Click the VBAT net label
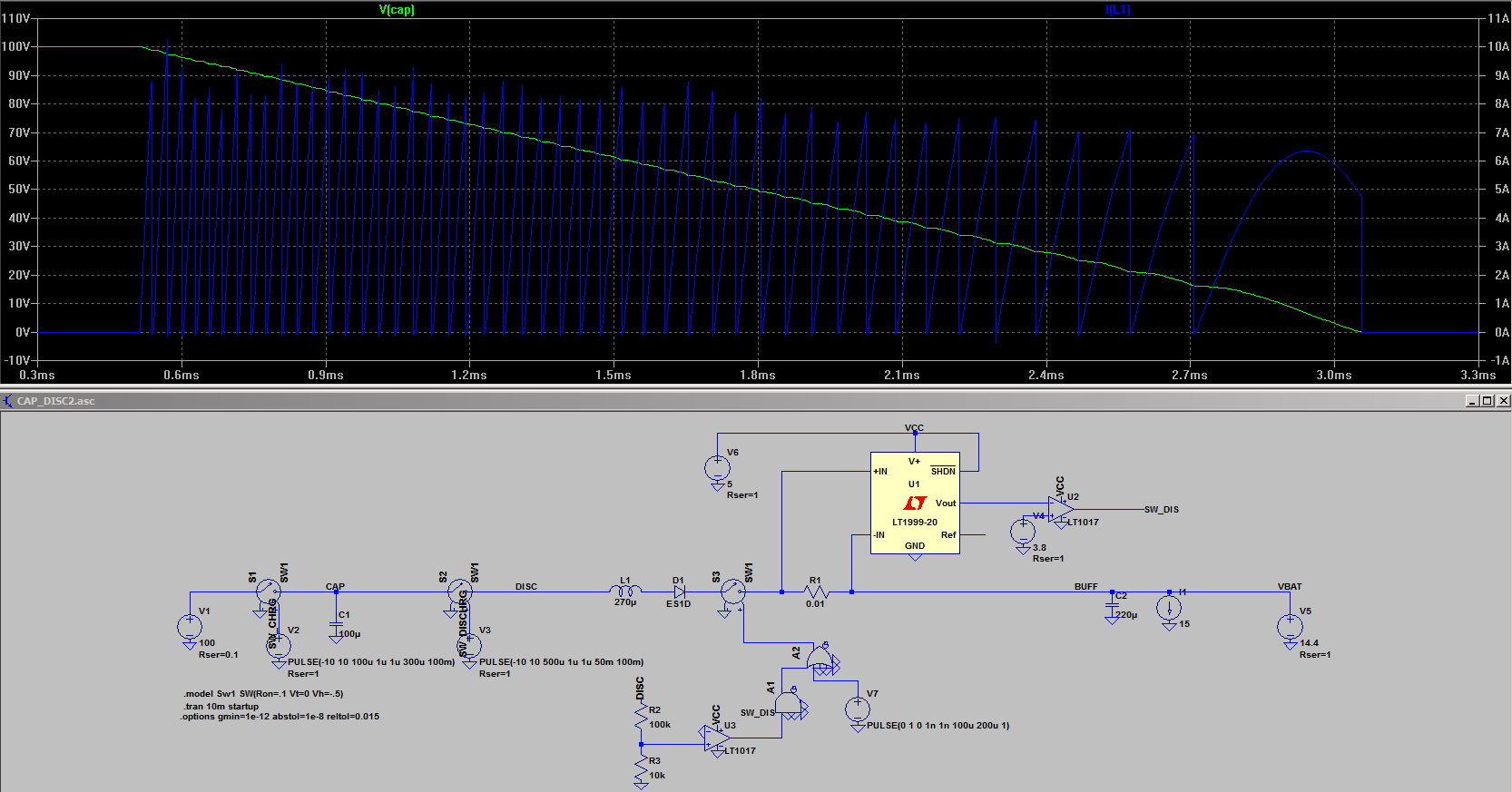The height and width of the screenshot is (792, 1512). (1290, 586)
